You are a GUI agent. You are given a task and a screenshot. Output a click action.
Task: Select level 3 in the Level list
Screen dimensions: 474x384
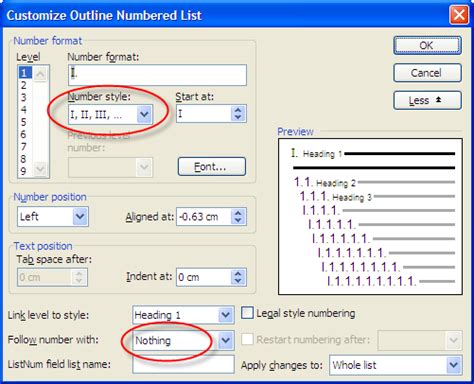(24, 97)
